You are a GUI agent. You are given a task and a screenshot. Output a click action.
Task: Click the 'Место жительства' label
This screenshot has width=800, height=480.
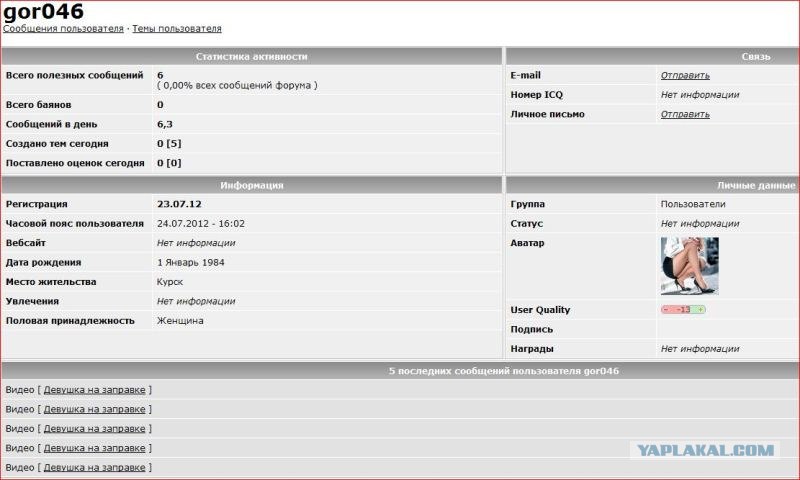tap(51, 282)
